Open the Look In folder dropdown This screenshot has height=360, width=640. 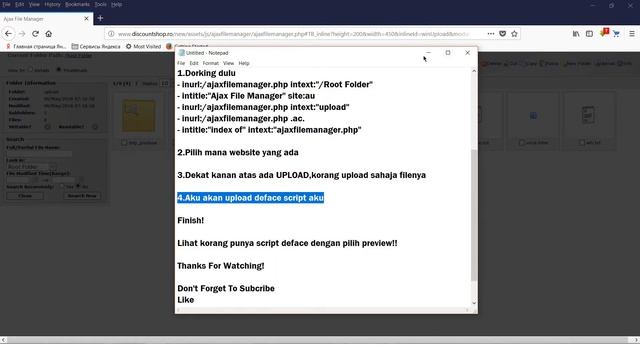tap(31, 167)
